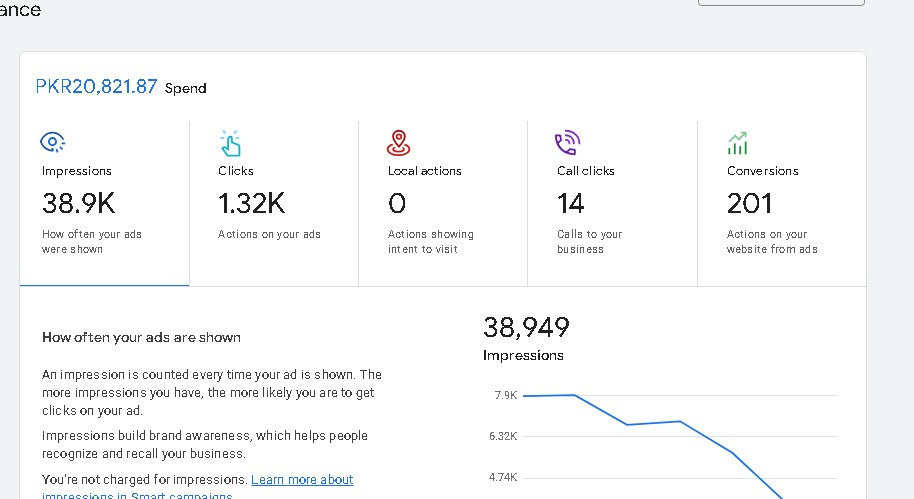Open the dropdown box at top right

point(780,3)
